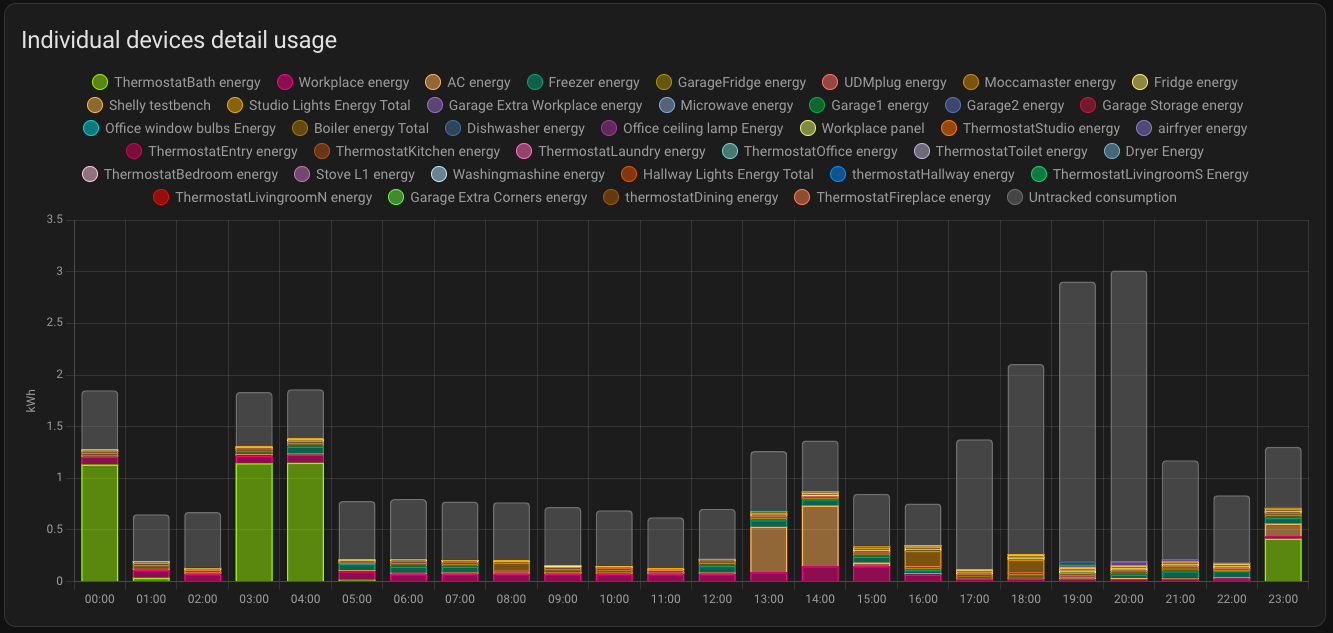
Task: Toggle Washingmashine energy legend label
Action: (x=528, y=175)
